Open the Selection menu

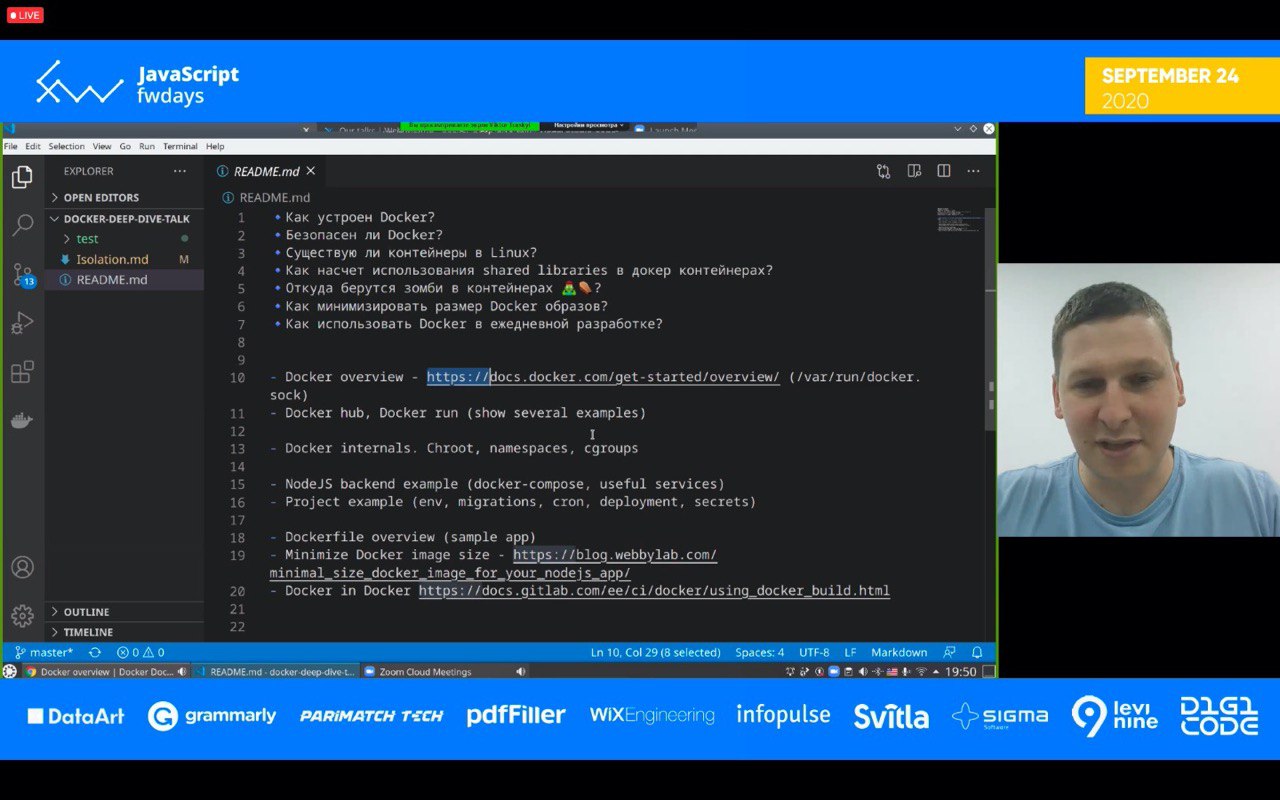click(x=67, y=146)
